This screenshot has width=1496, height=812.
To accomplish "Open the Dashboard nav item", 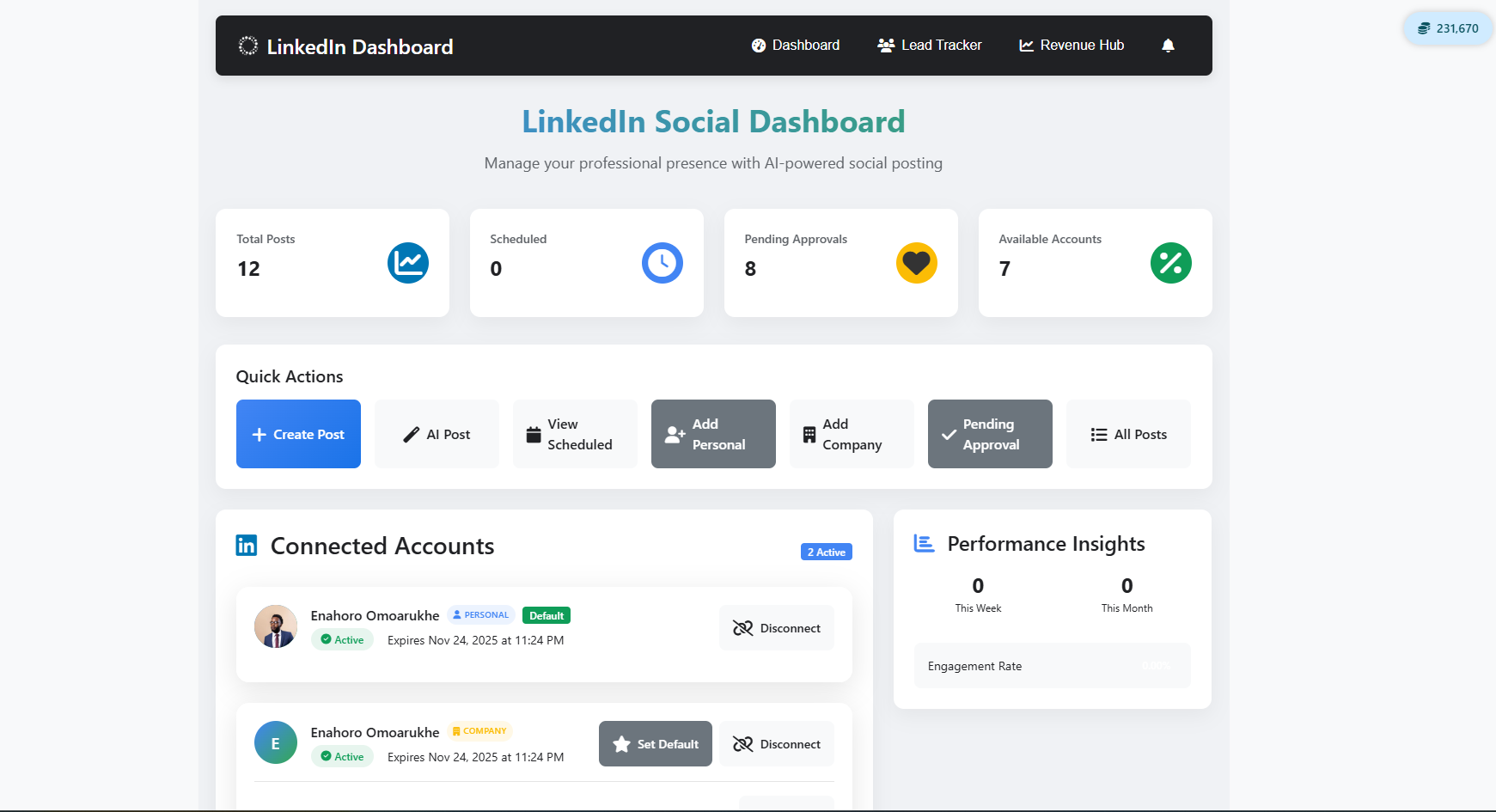I will pos(796,46).
